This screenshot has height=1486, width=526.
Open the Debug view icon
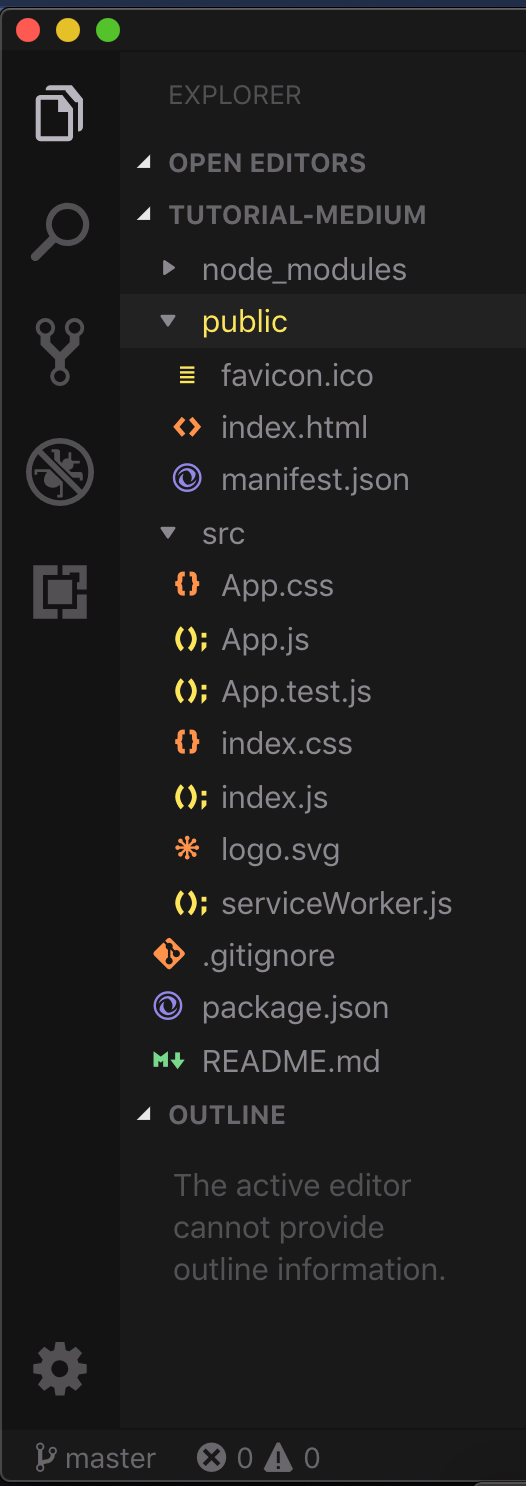pos(60,472)
